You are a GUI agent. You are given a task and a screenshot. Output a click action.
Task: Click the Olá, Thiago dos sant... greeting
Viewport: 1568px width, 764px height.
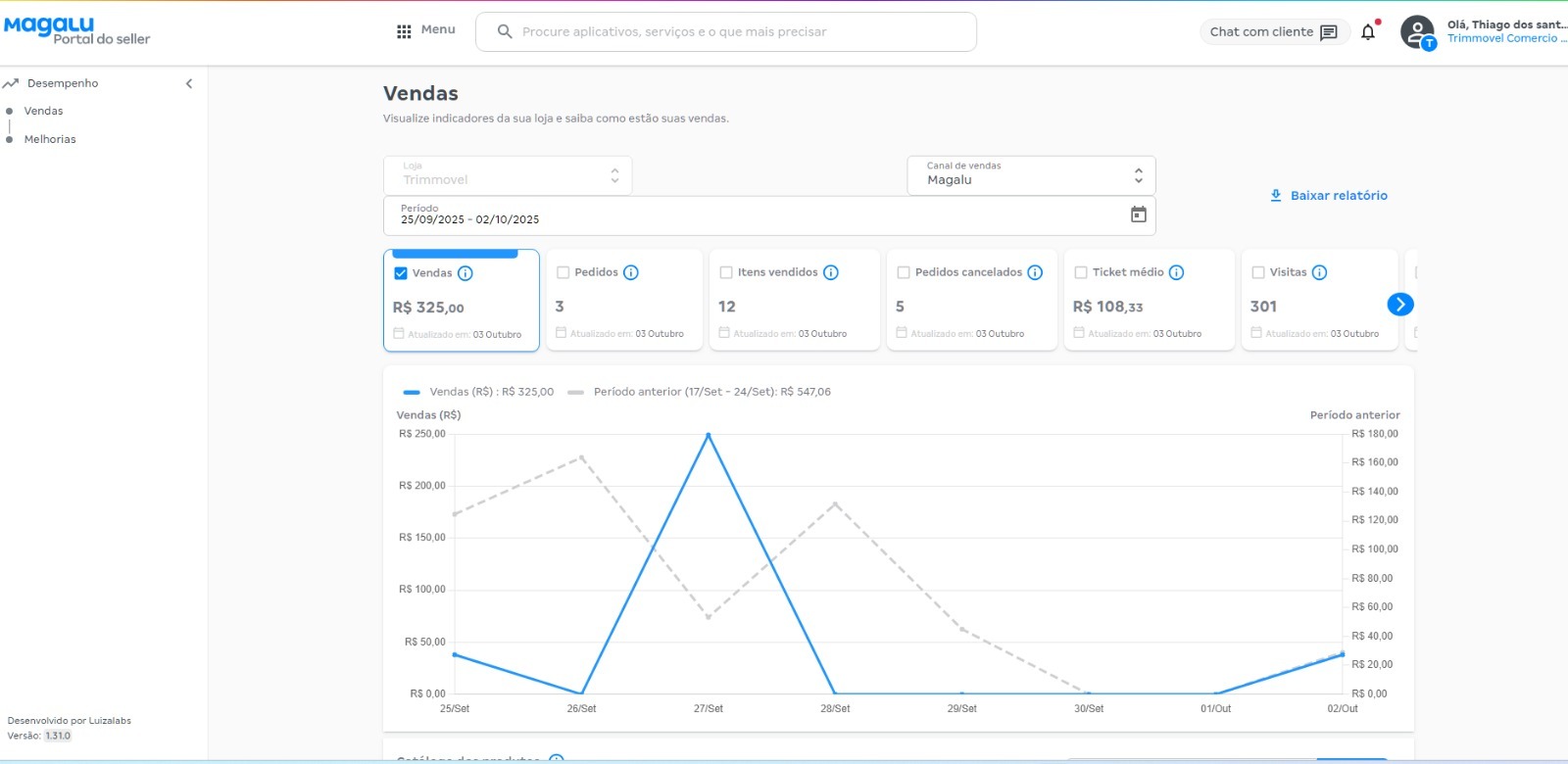[1506, 24]
